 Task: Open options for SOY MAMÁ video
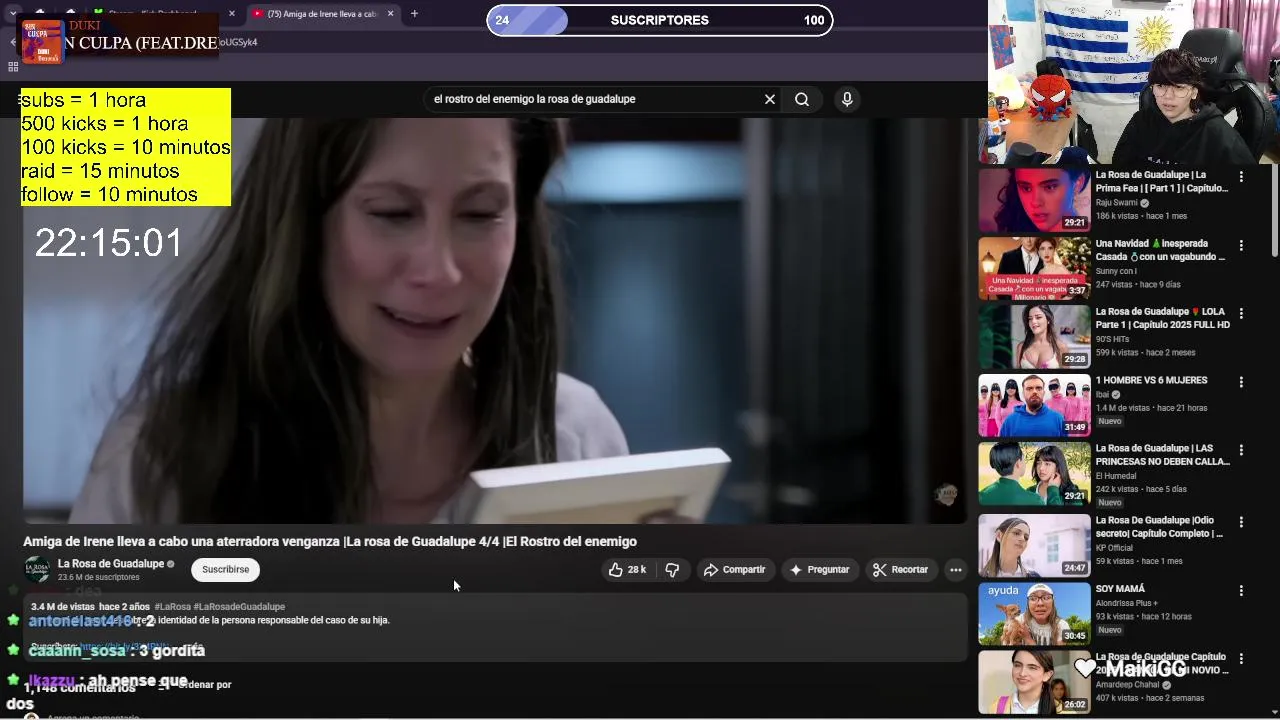[1241, 590]
